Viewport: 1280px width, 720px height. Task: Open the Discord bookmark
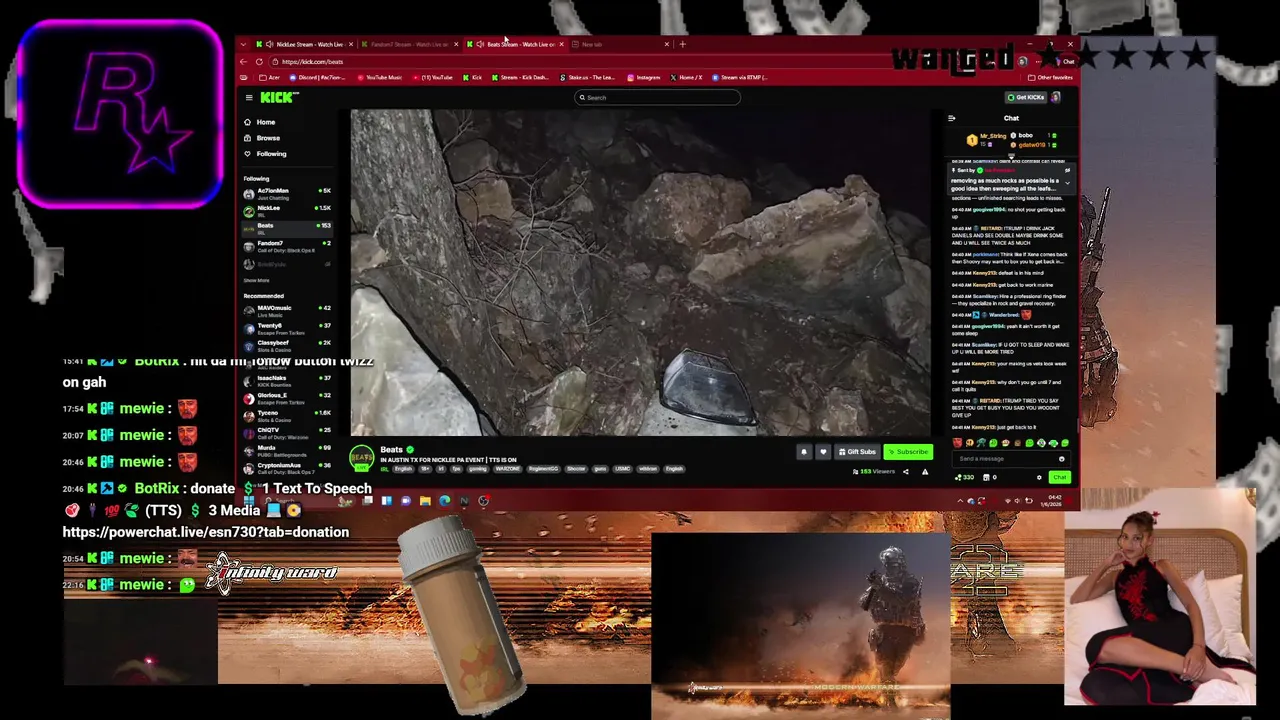pos(319,77)
